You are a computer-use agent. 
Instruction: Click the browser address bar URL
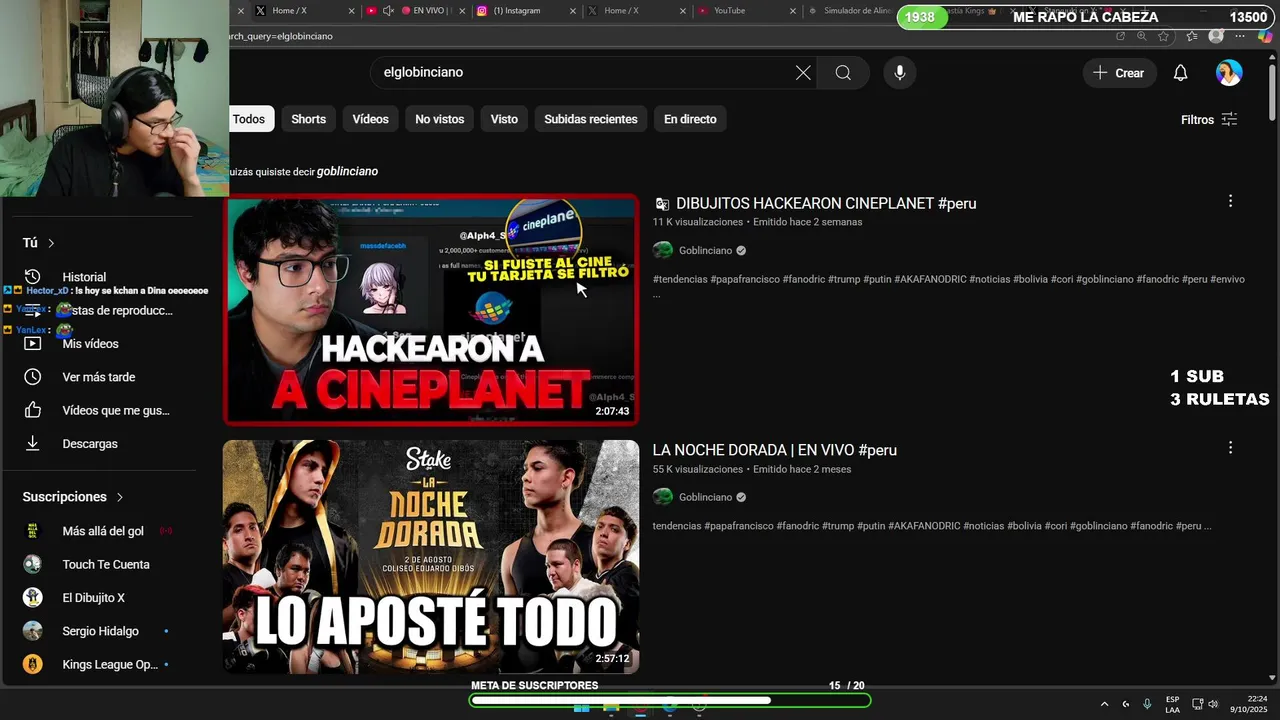coord(281,36)
